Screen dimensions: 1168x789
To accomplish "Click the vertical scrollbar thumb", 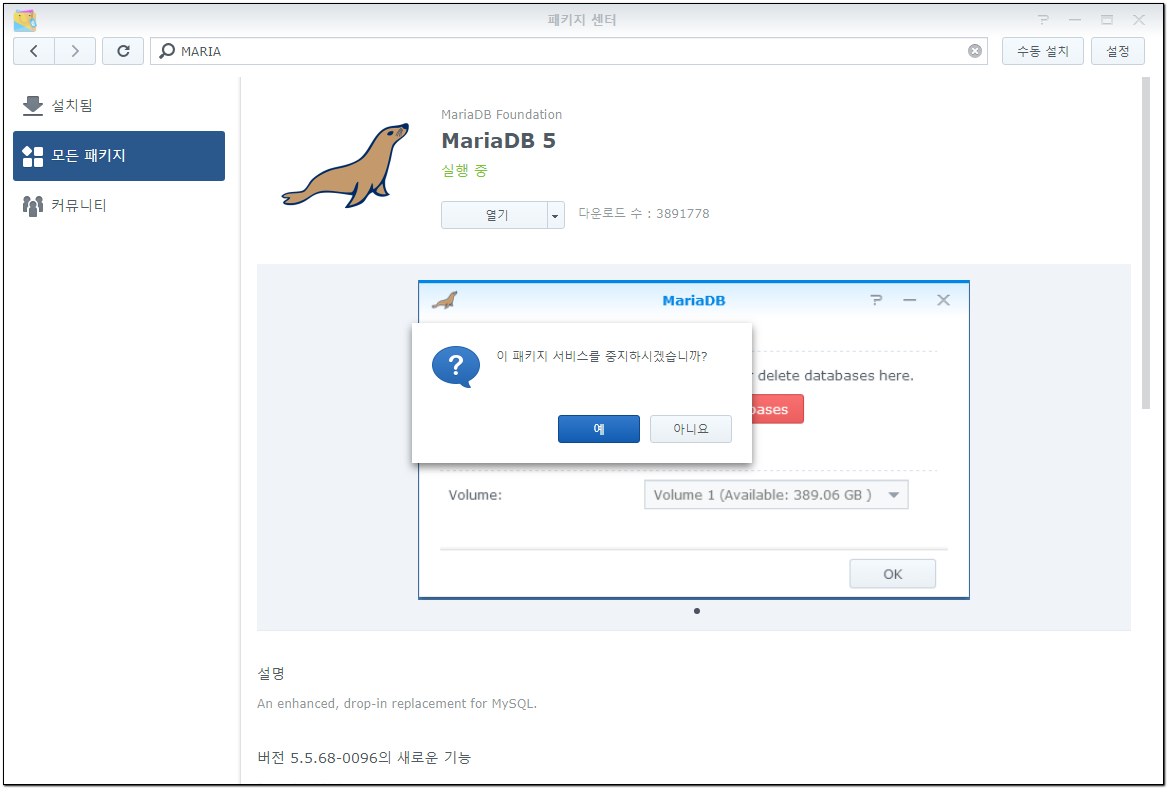I will [x=1146, y=243].
